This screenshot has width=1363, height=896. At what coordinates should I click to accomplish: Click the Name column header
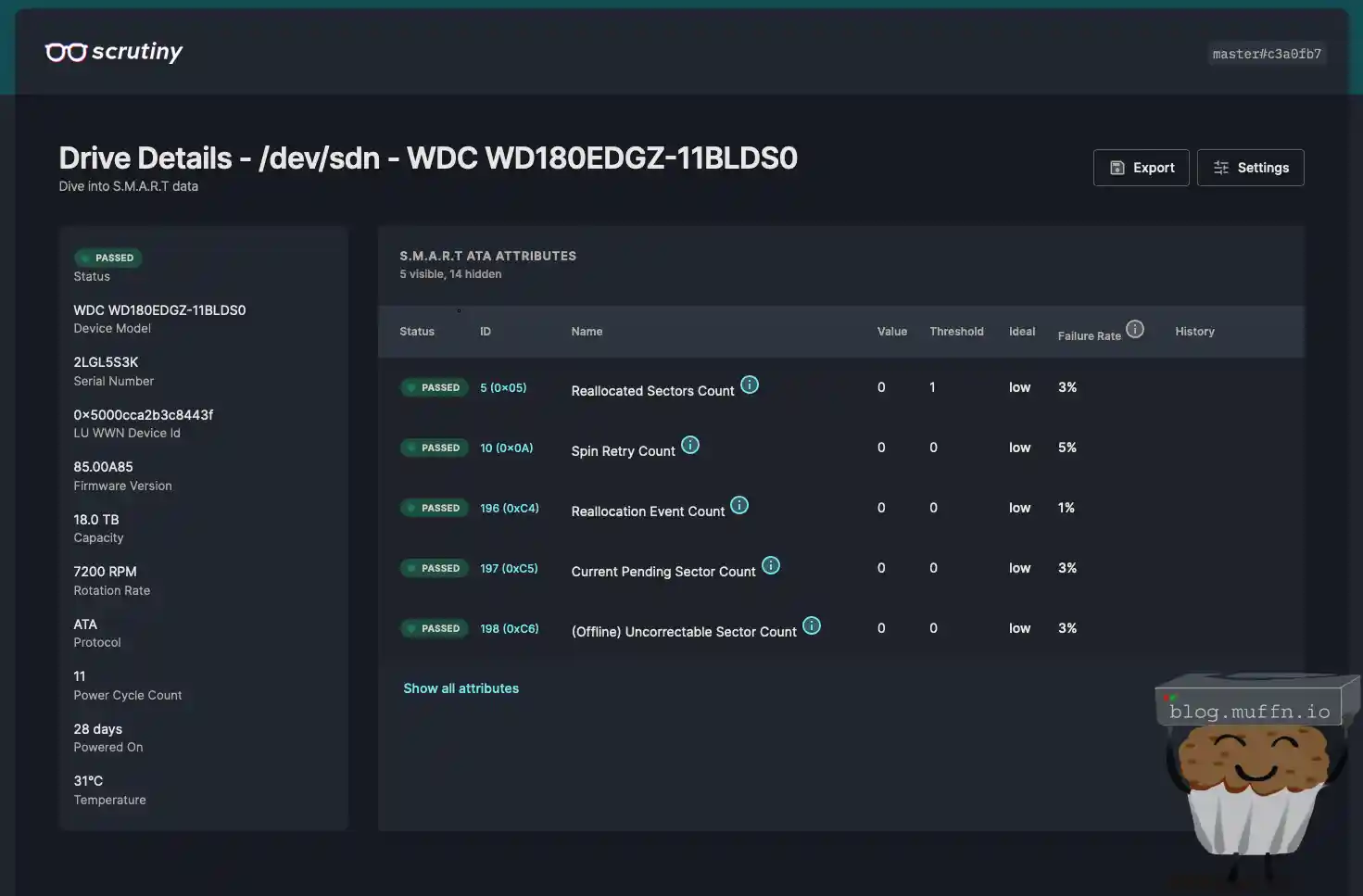(x=587, y=332)
